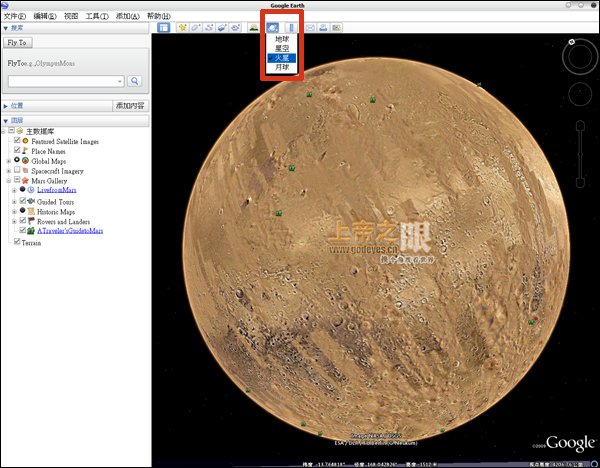Image resolution: width=600 pixels, height=468 pixels.
Task: Click the magnifier search button
Action: click(x=134, y=81)
